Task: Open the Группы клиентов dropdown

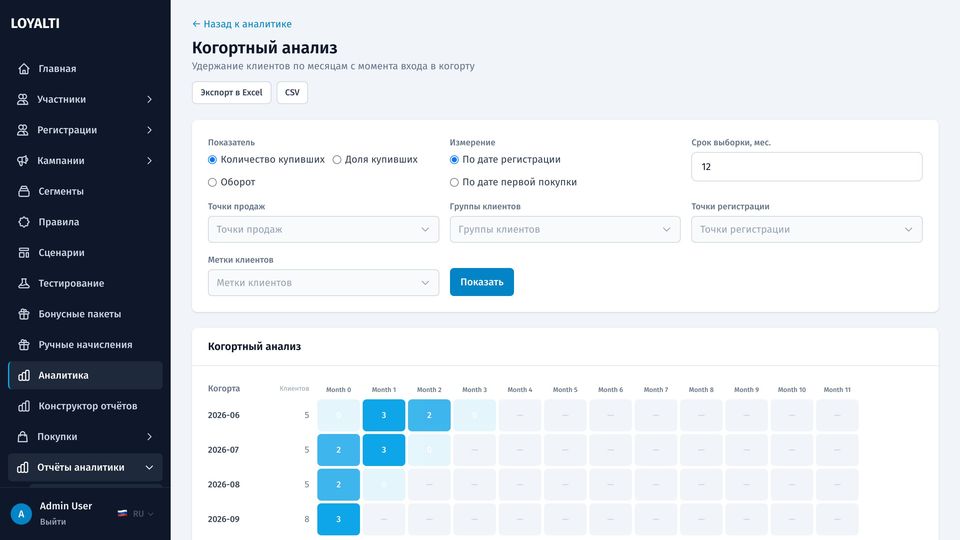Action: 565,229
